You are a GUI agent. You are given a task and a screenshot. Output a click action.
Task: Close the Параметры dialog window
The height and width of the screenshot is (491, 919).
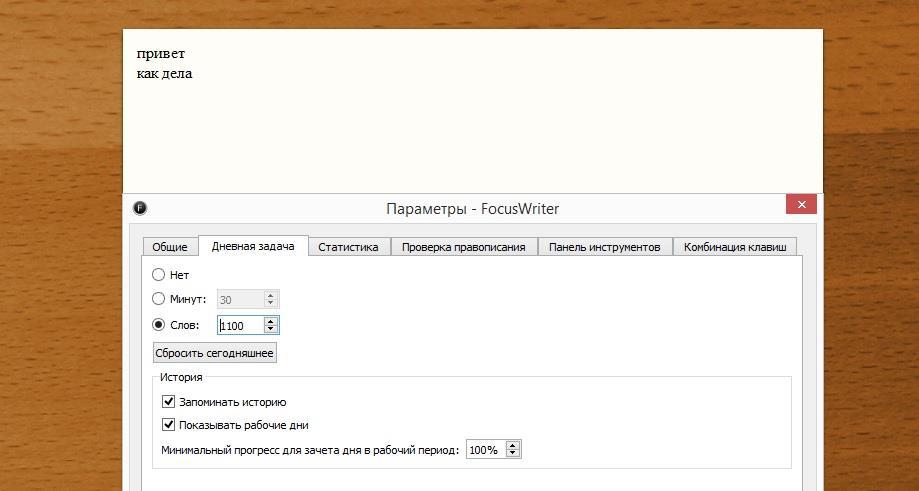pyautogui.click(x=801, y=204)
